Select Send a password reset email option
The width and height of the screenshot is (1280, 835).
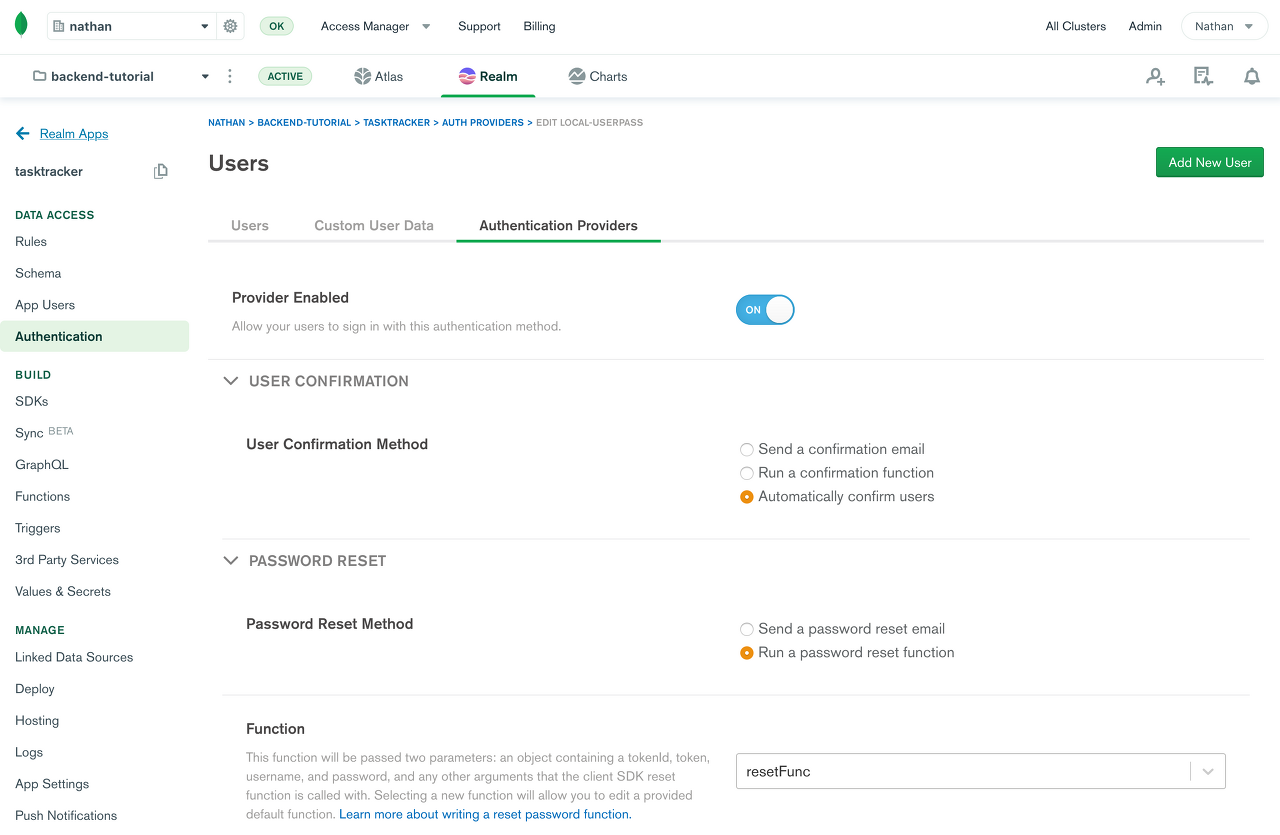[x=747, y=629]
